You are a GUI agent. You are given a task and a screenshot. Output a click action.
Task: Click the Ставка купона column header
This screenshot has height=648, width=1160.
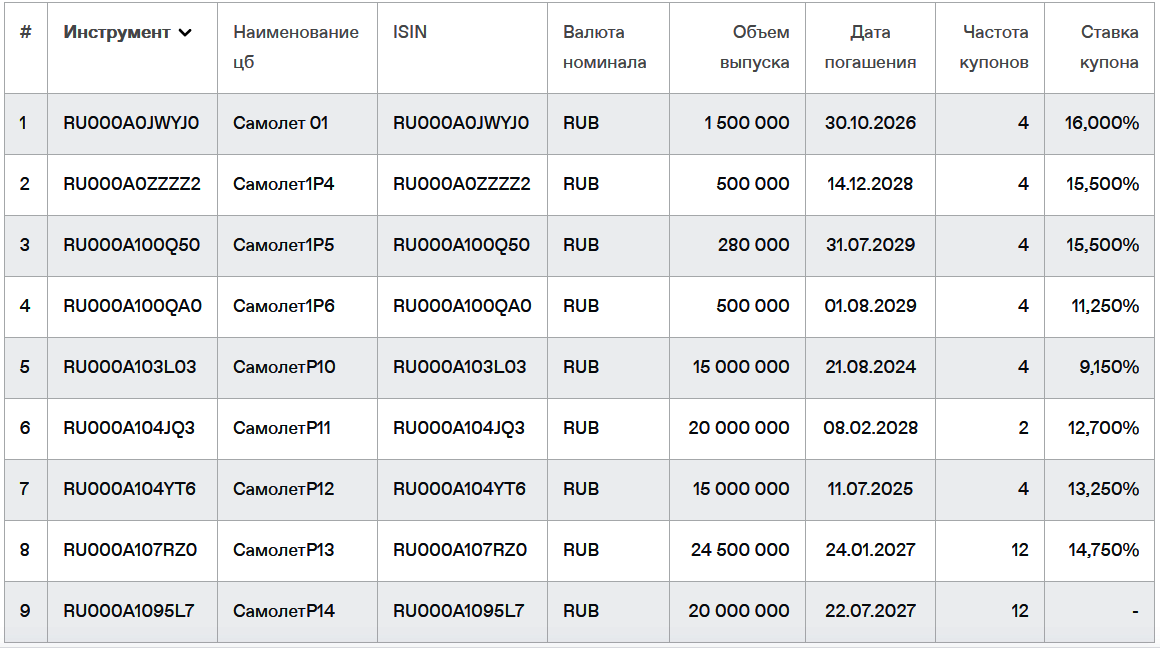coord(1108,47)
